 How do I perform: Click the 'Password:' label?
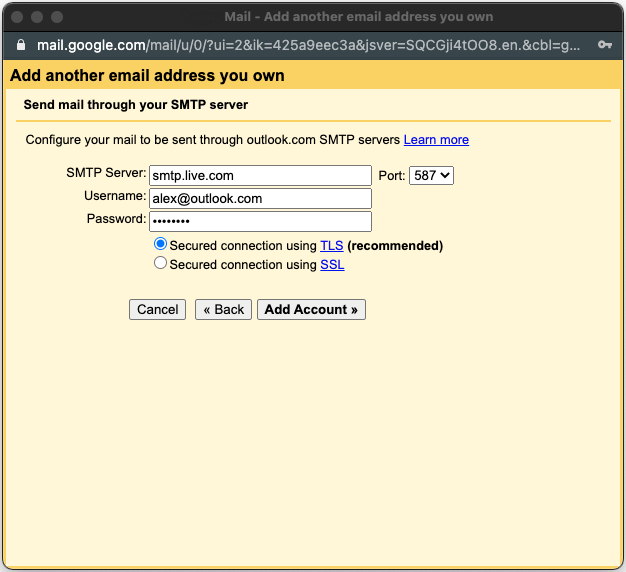click(x=116, y=219)
